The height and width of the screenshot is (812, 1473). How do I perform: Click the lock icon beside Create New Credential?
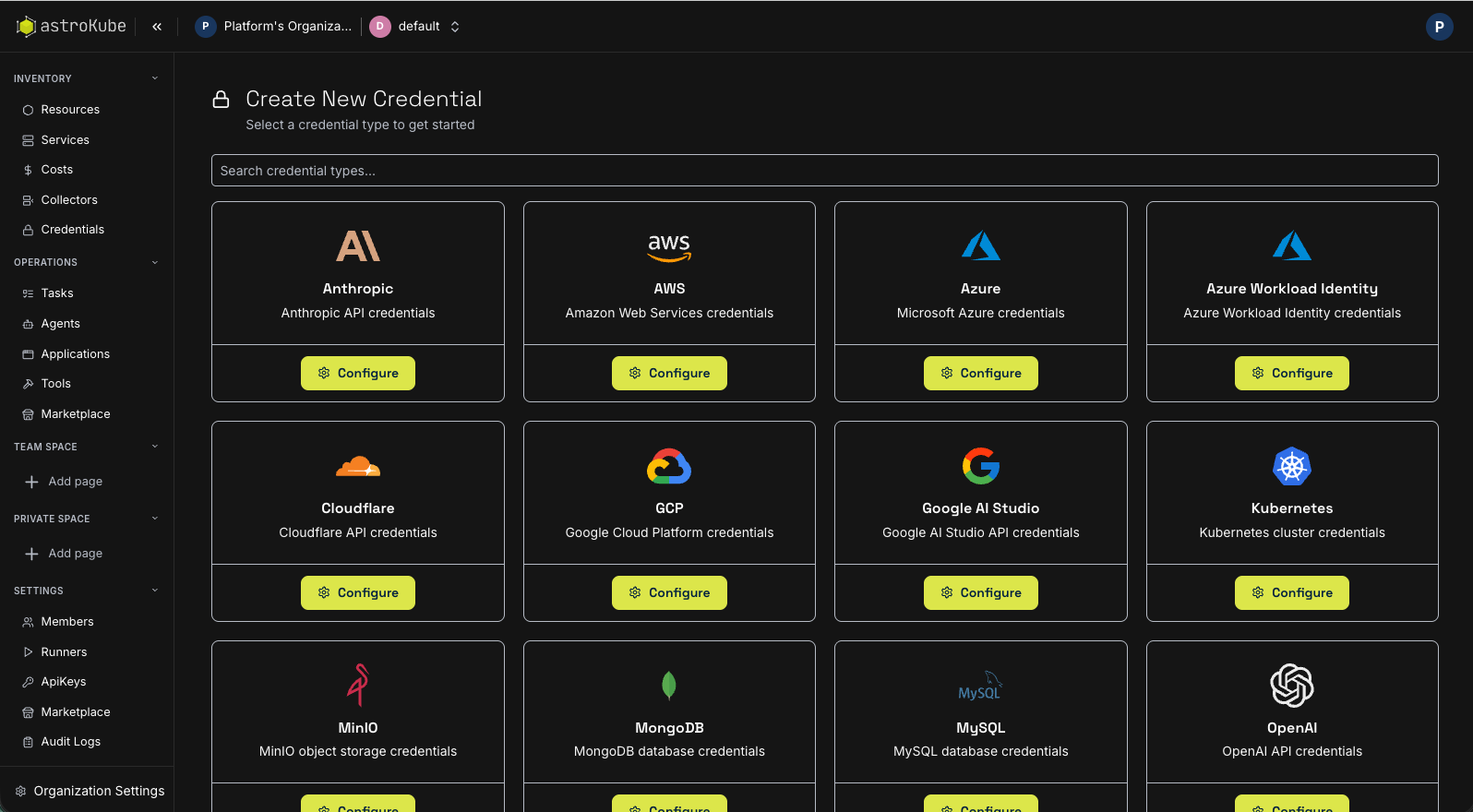[221, 99]
